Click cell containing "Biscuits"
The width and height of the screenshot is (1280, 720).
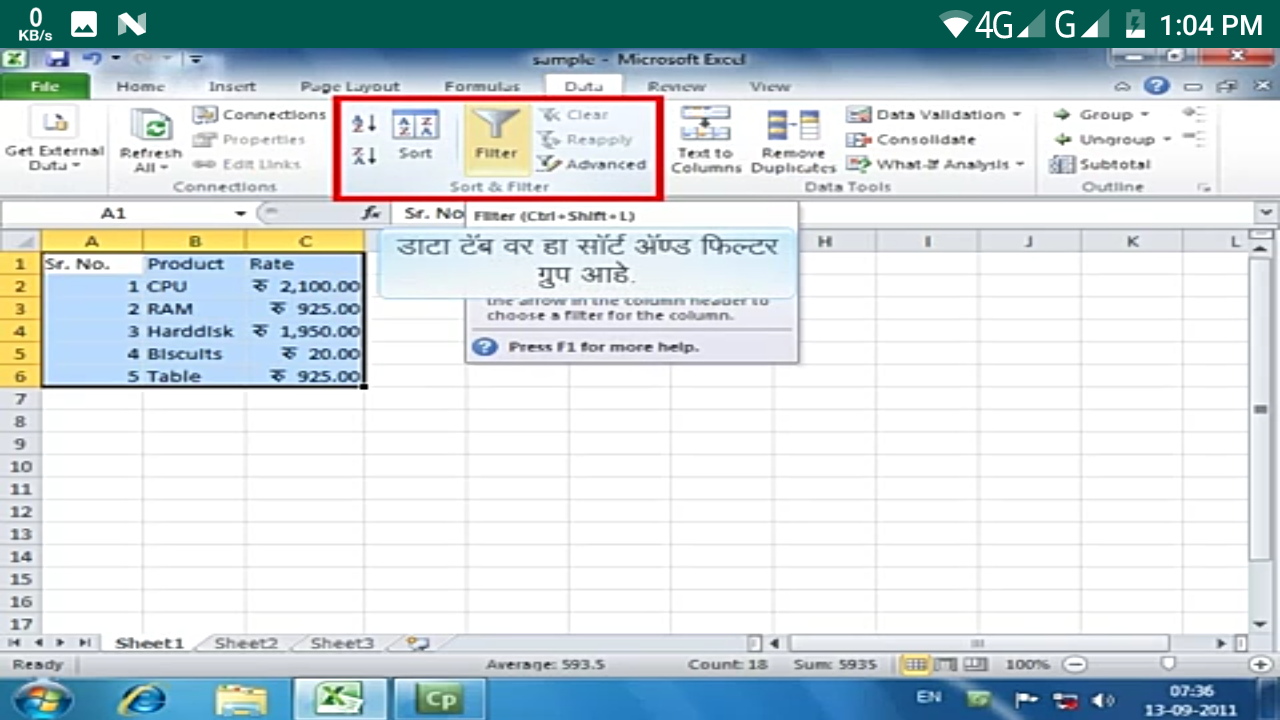(x=194, y=354)
